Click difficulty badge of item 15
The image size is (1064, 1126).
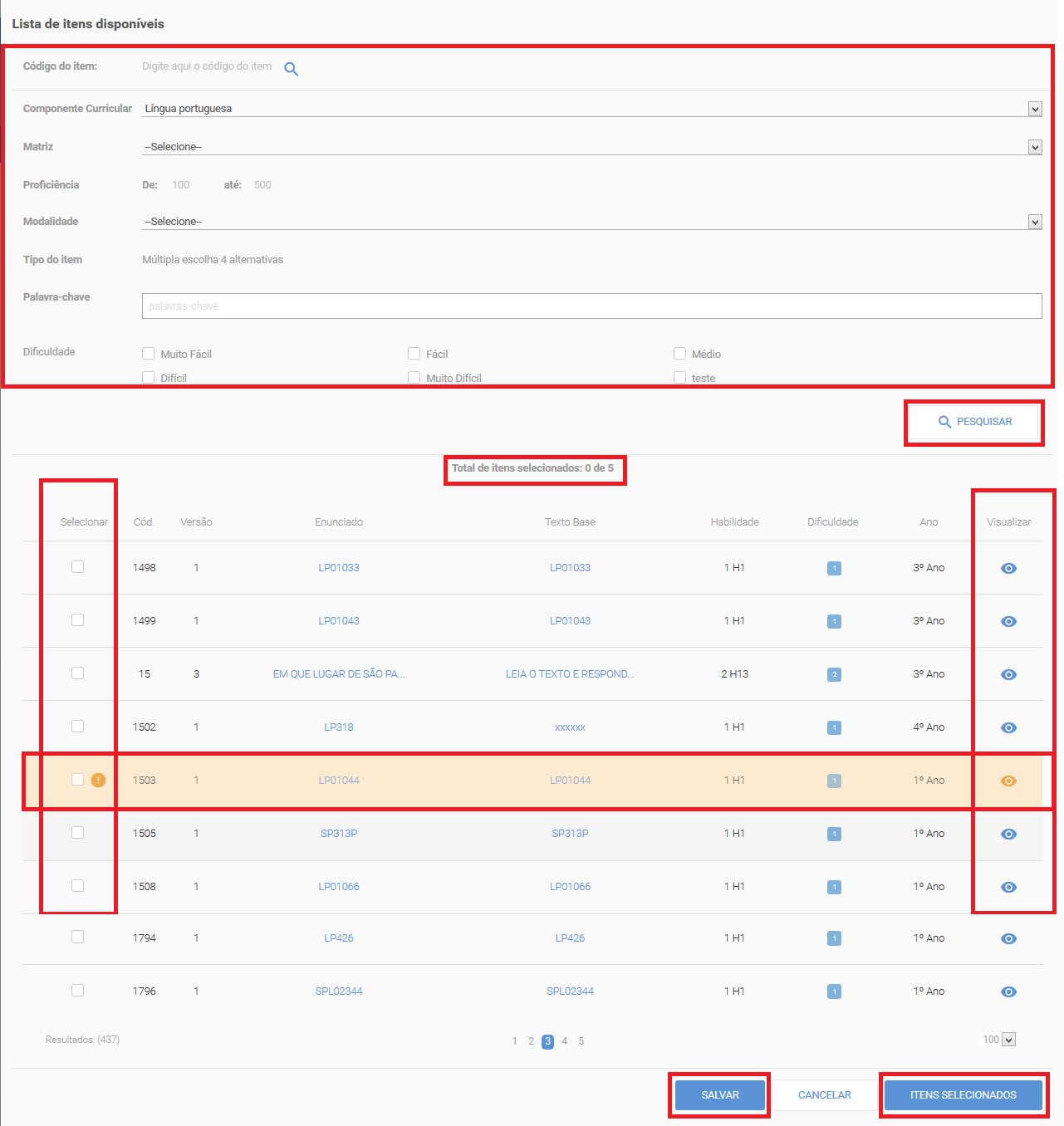coord(834,674)
